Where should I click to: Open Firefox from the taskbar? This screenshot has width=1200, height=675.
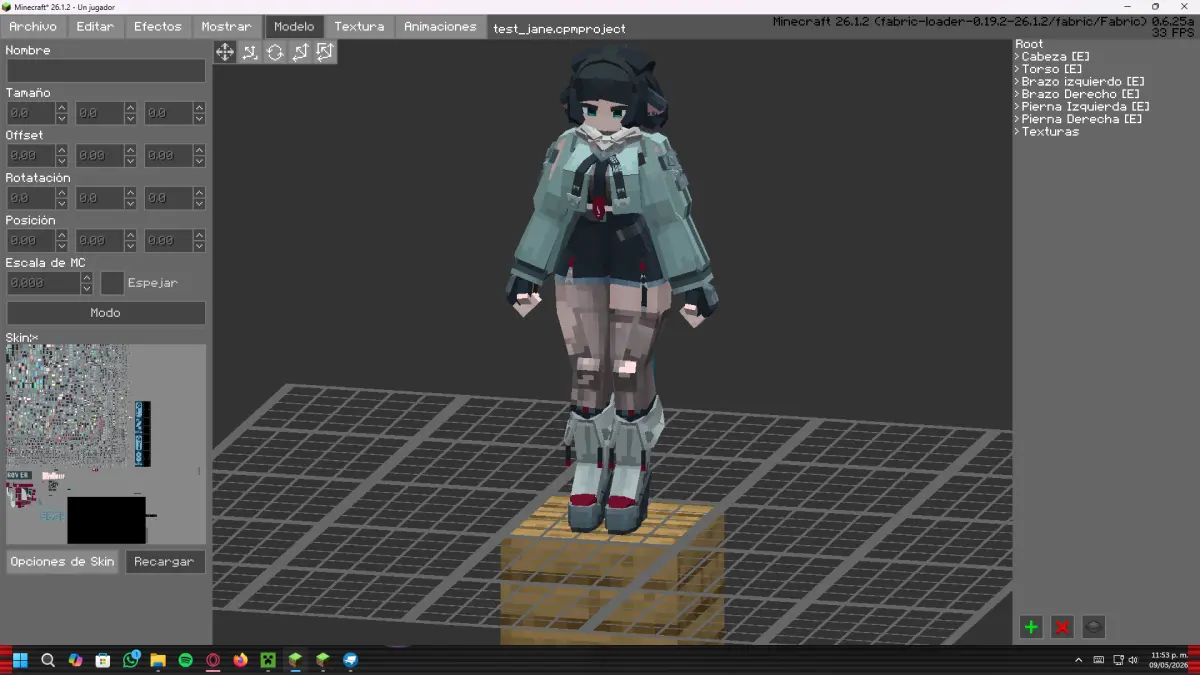point(240,660)
